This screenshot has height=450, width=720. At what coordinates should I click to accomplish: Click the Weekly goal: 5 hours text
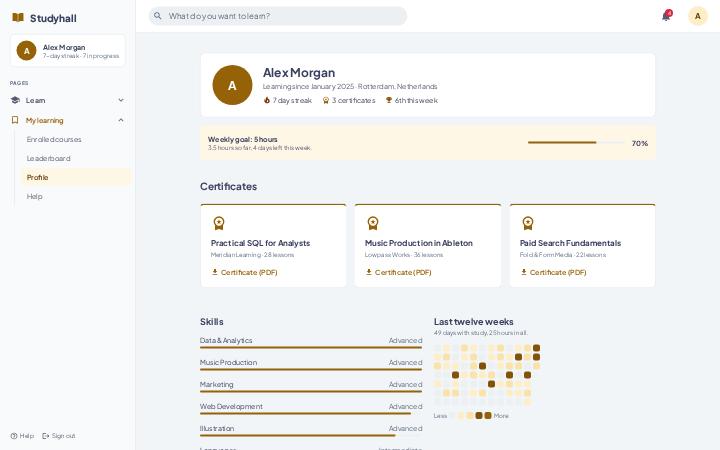coord(242,139)
